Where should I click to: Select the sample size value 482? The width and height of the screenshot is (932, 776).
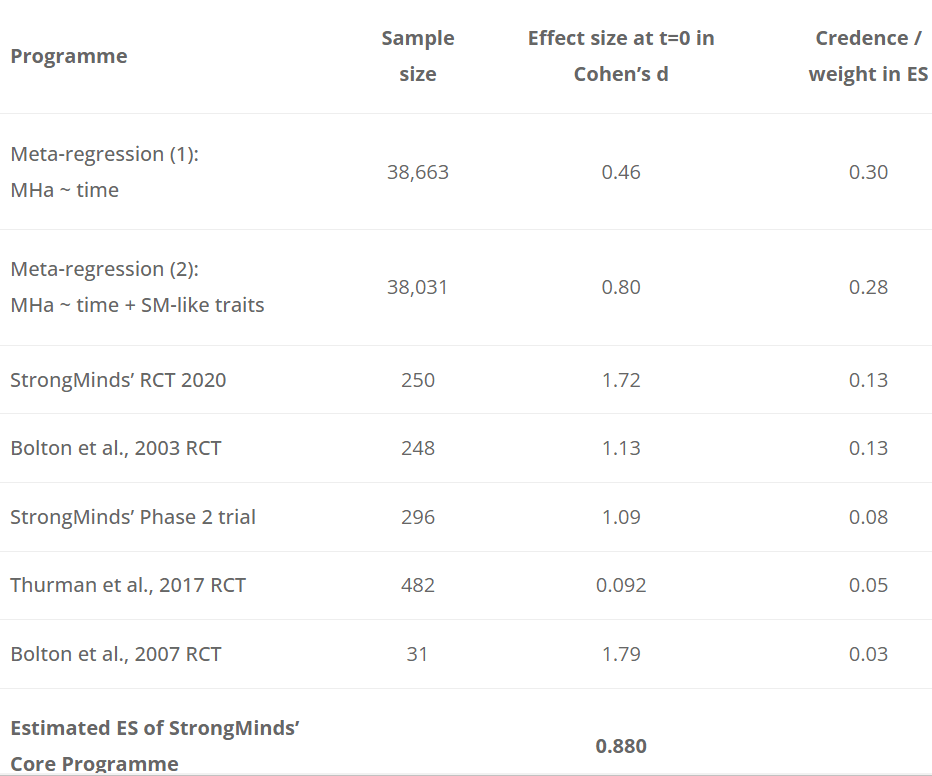pos(418,585)
